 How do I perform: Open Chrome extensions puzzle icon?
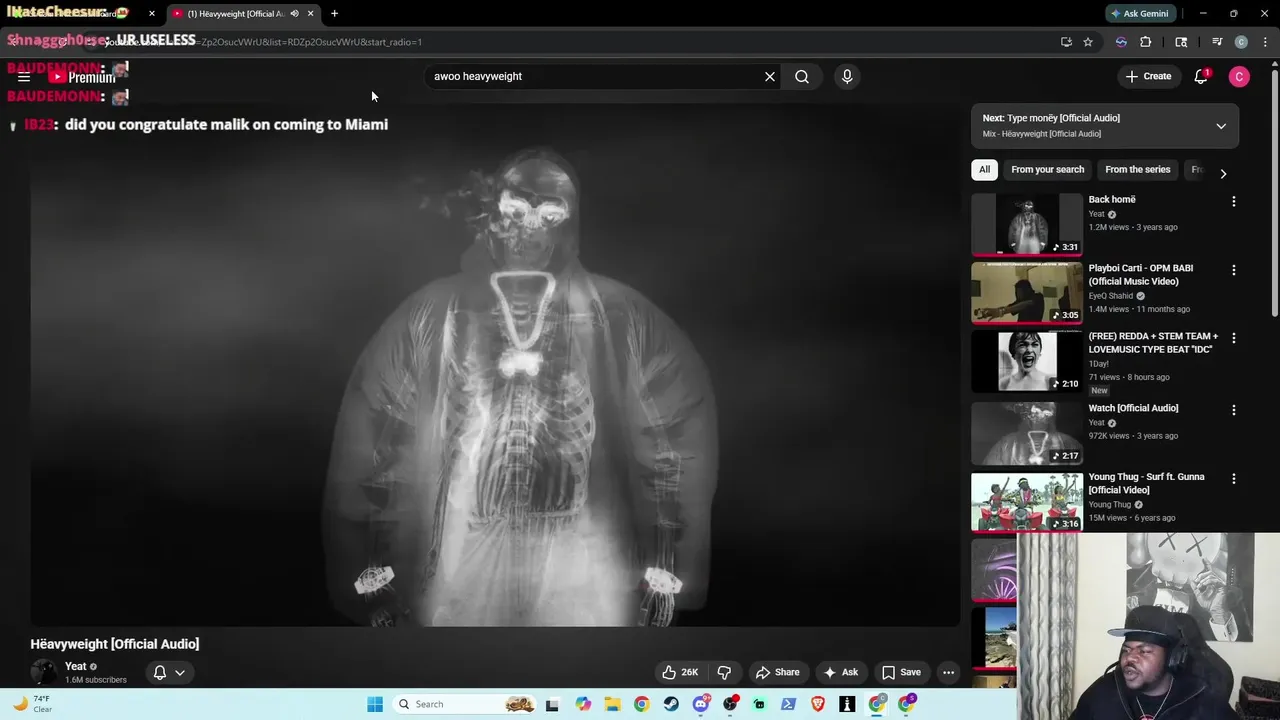pos(1146,42)
